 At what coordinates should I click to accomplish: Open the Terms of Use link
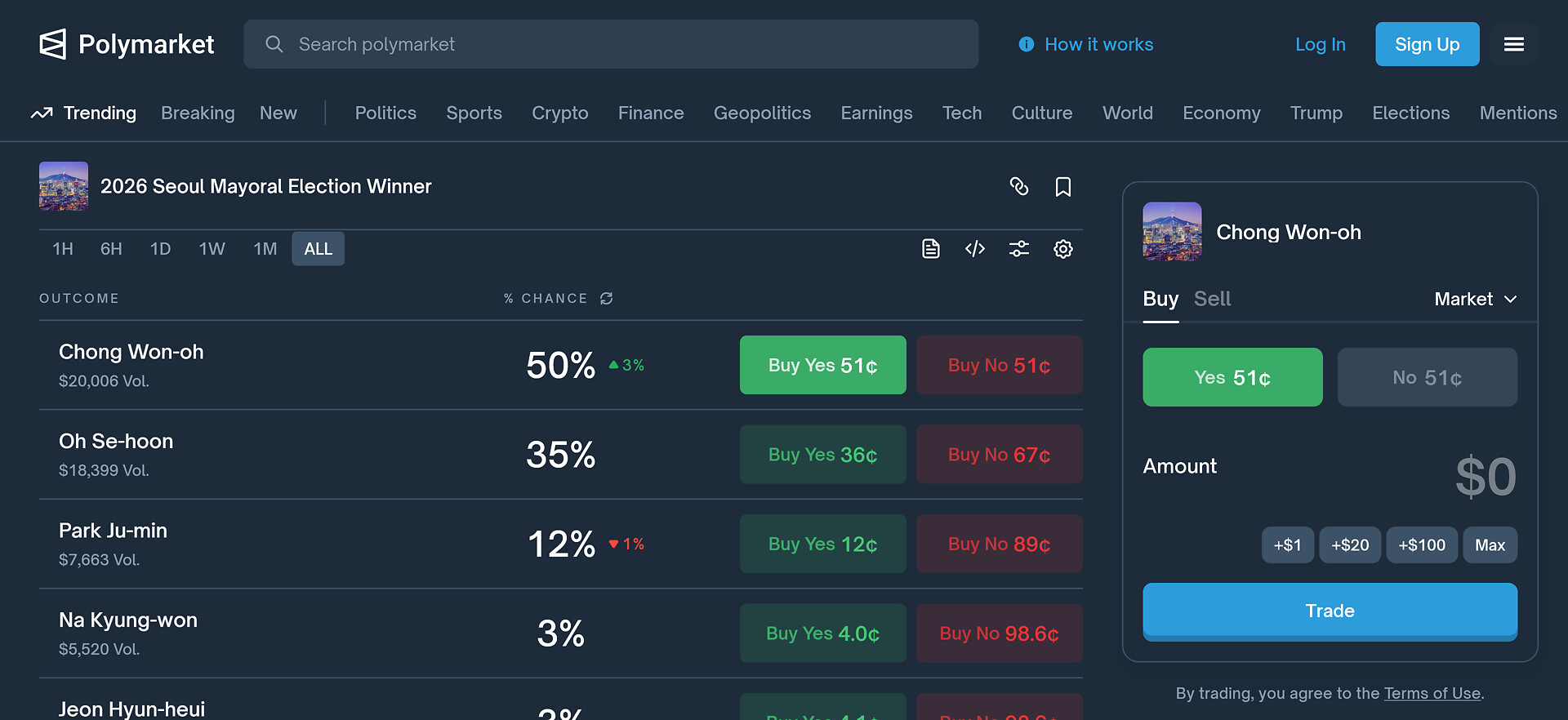(x=1432, y=694)
